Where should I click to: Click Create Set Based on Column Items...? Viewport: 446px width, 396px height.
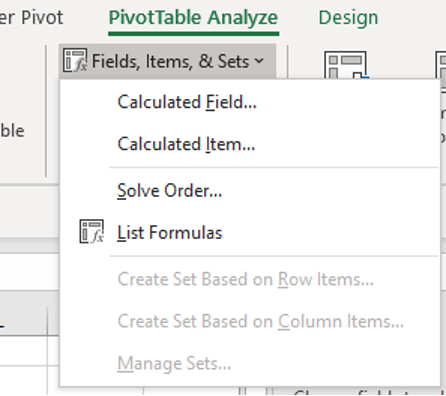pyautogui.click(x=260, y=321)
